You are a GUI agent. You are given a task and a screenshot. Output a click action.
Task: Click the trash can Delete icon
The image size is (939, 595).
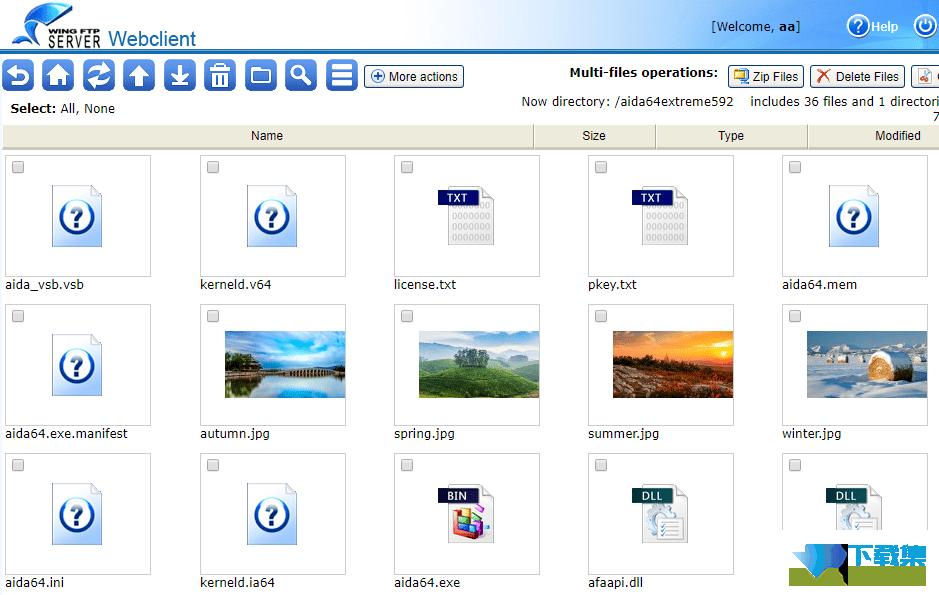pos(220,75)
